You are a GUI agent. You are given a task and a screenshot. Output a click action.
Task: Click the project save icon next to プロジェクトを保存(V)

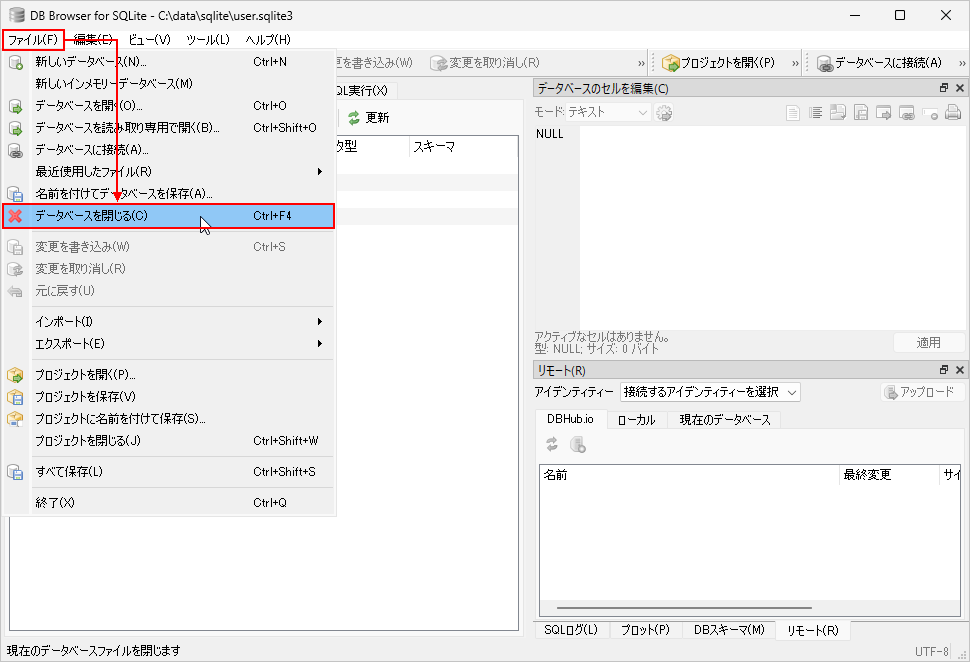point(15,397)
